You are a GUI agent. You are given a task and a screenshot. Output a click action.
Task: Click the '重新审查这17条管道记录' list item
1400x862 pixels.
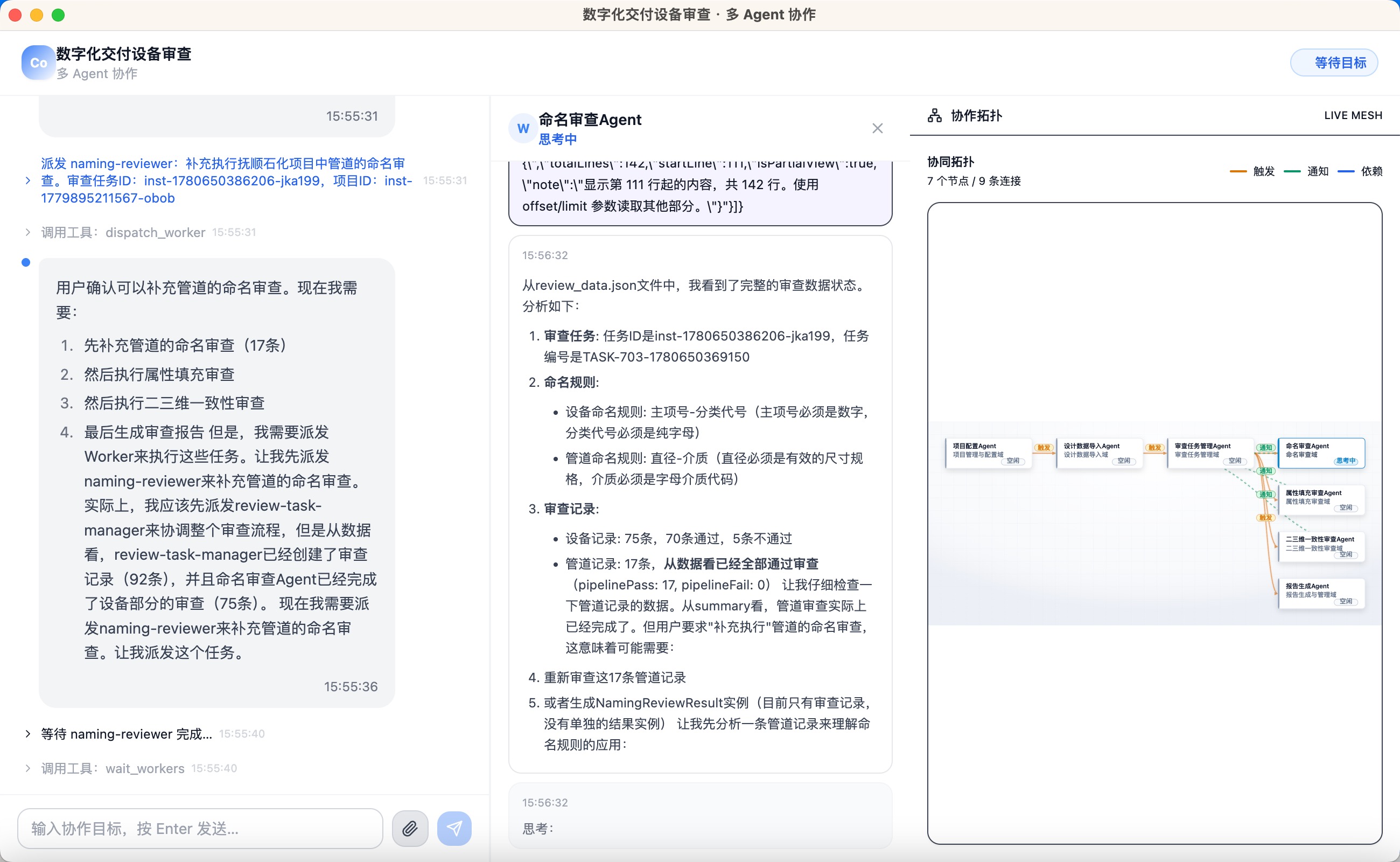(x=615, y=677)
